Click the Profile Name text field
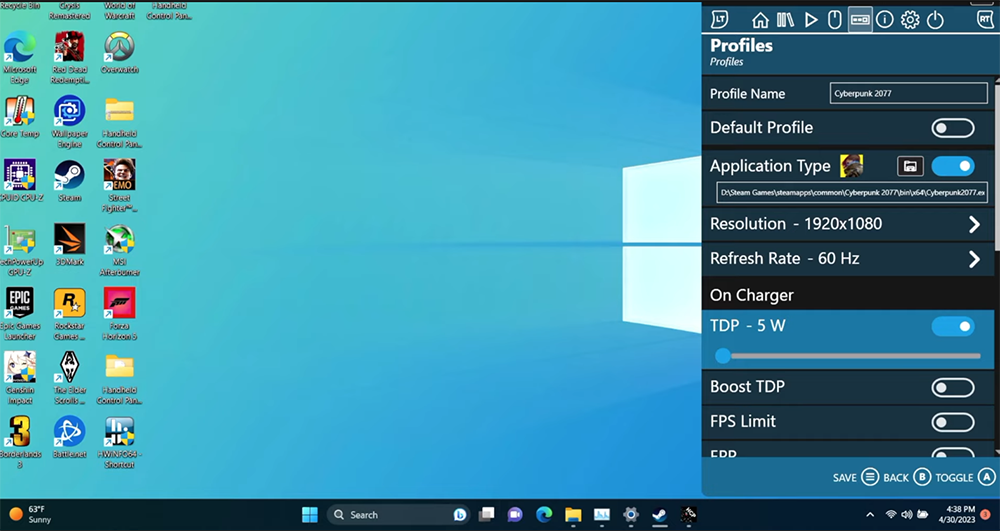Screen dimensions: 1000x531 coord(909,94)
